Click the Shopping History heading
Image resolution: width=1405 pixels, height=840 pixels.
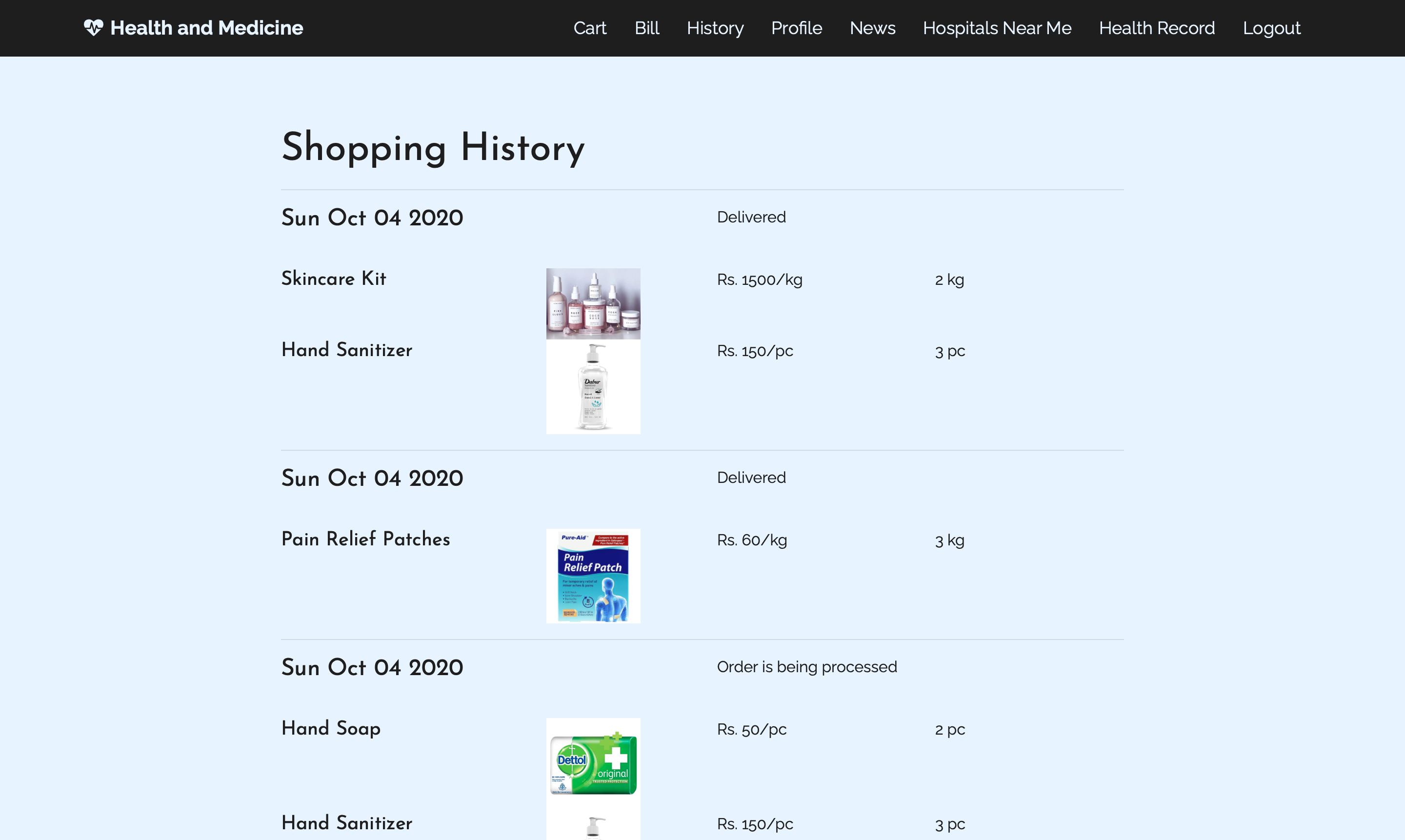tap(433, 147)
